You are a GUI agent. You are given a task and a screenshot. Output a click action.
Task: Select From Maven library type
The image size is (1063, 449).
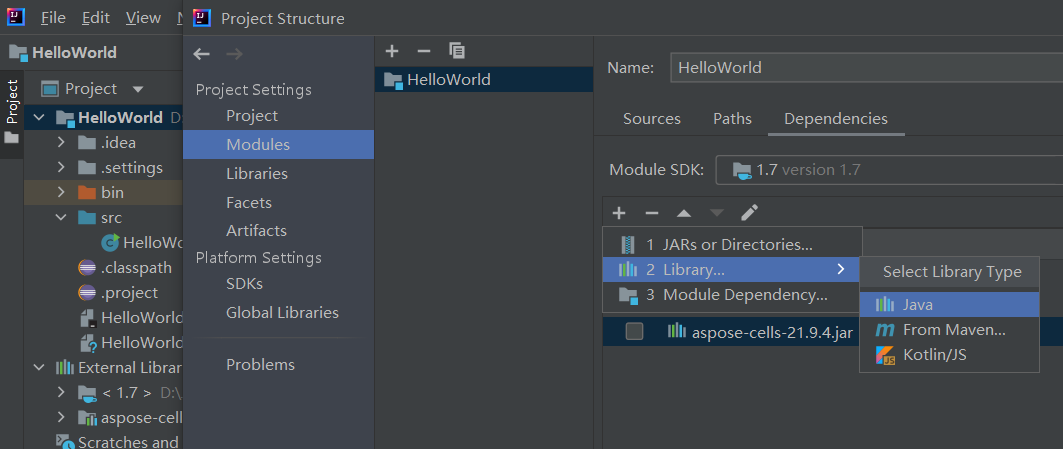tap(949, 330)
